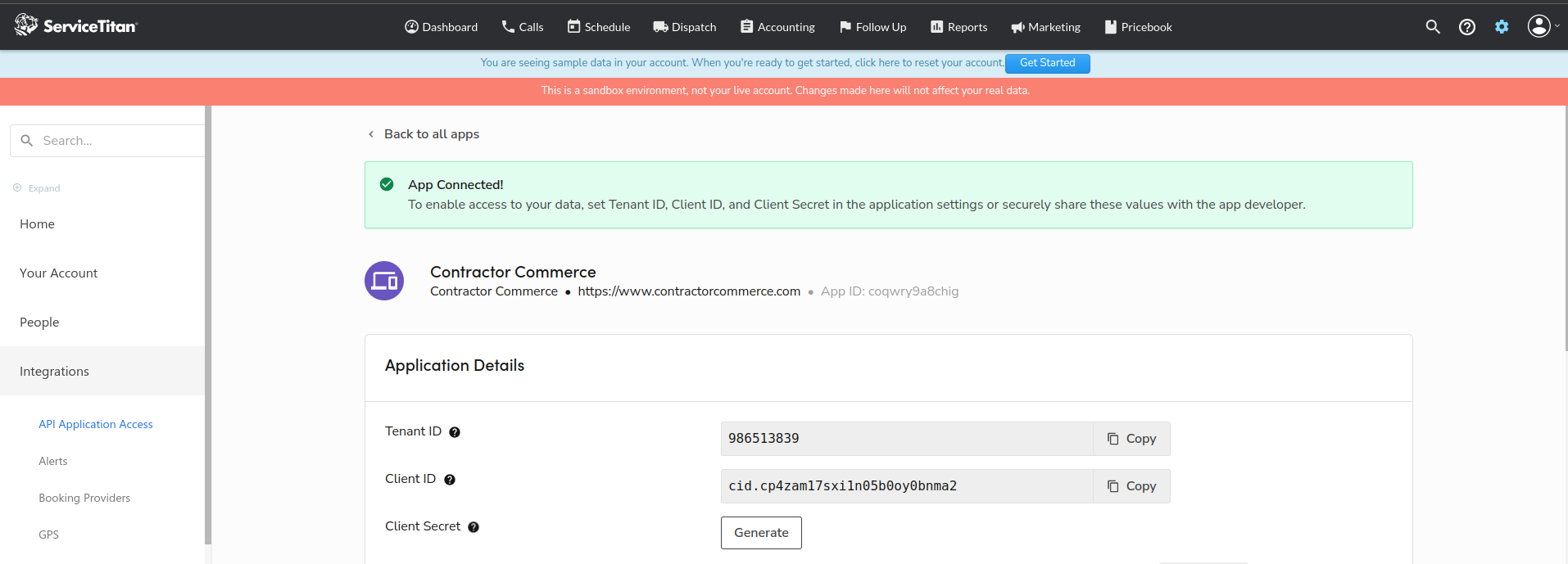The height and width of the screenshot is (564, 1568).
Task: Open the Calls page
Action: pos(522,27)
